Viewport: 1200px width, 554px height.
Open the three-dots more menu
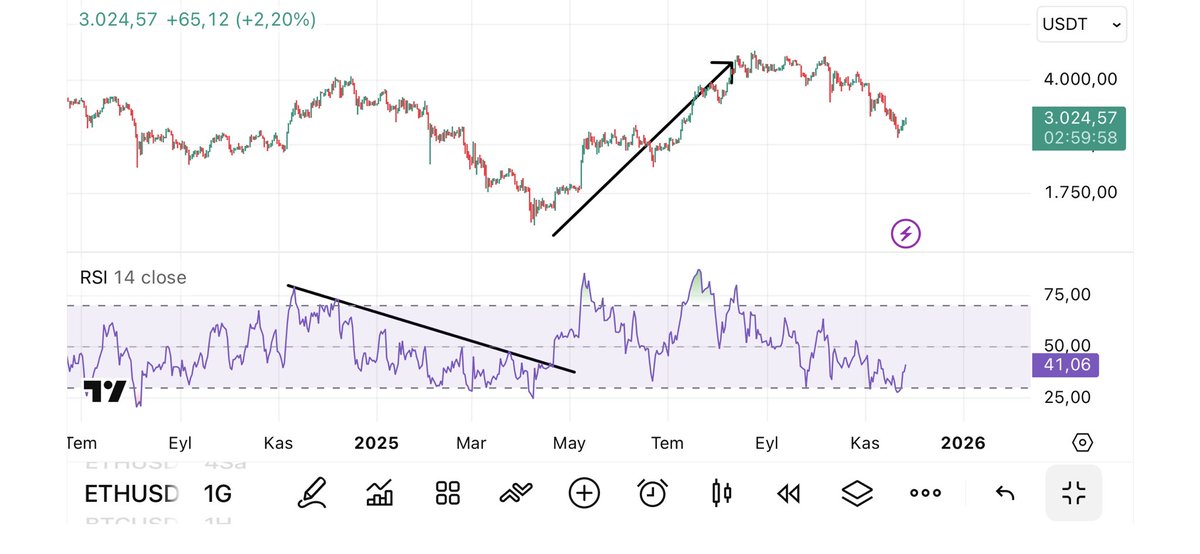tap(925, 492)
